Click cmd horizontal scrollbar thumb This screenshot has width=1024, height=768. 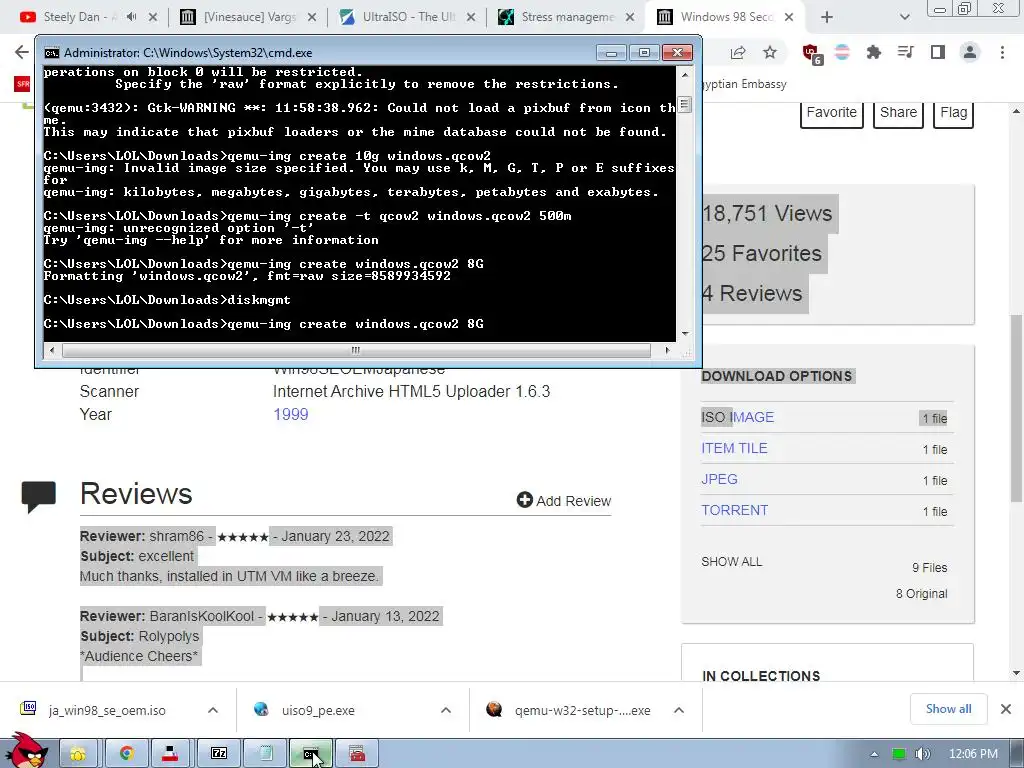point(356,350)
